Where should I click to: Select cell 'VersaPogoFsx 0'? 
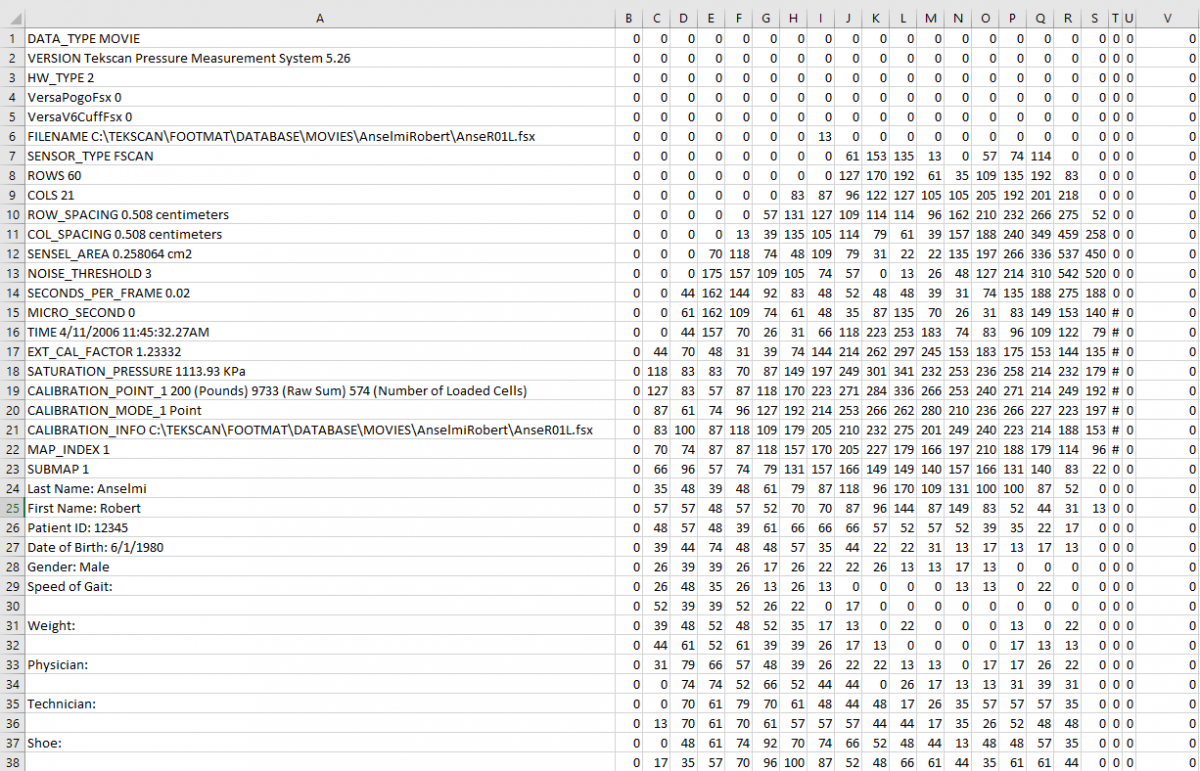(x=319, y=97)
